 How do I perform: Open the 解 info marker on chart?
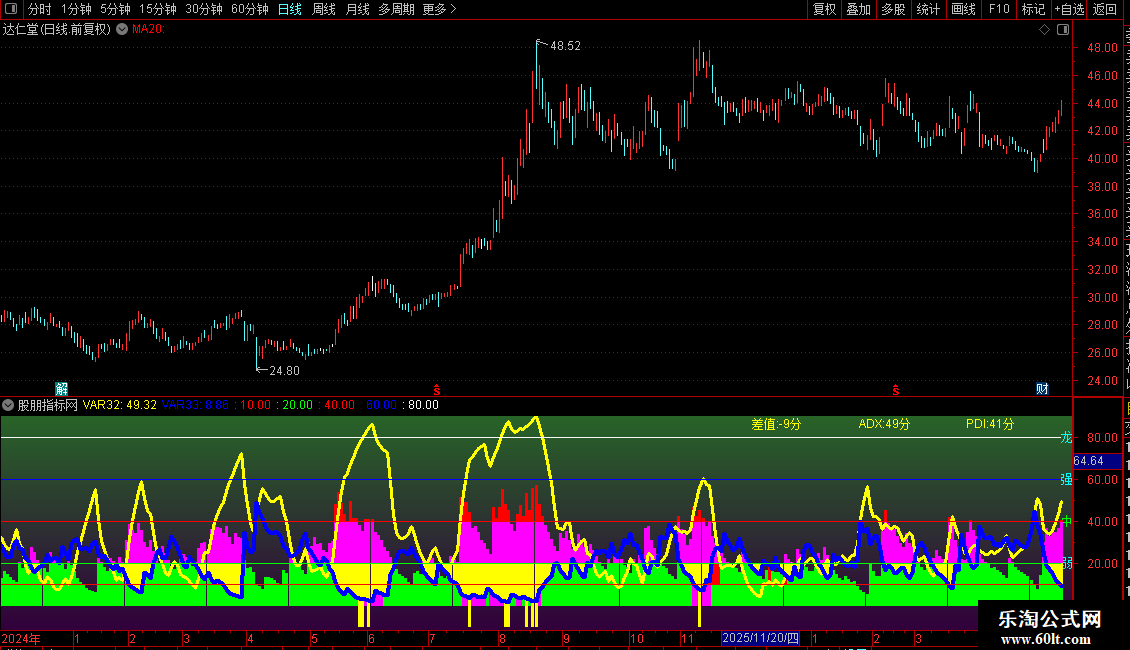pyautogui.click(x=62, y=389)
